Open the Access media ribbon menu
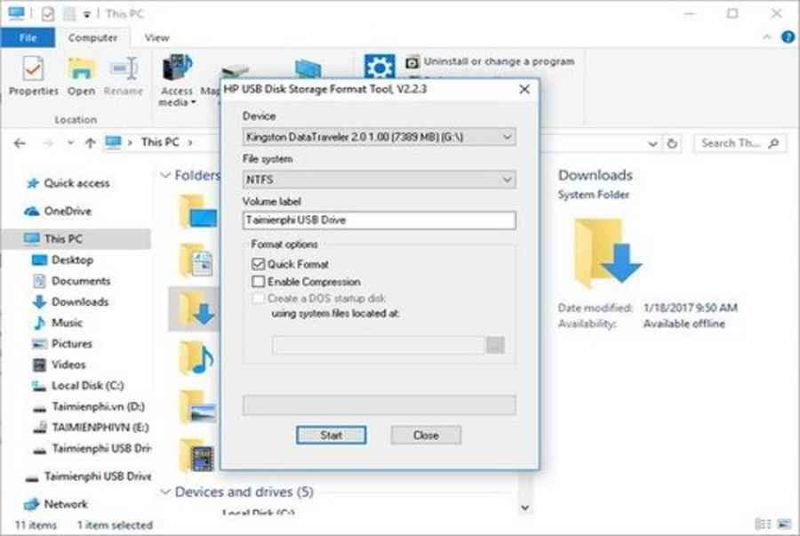The height and width of the screenshot is (536, 800). pos(177,81)
